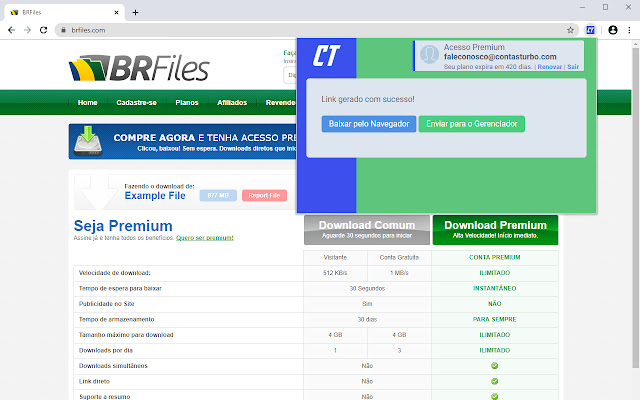
Task: Open the Chrome three-dot menu
Action: click(x=629, y=30)
